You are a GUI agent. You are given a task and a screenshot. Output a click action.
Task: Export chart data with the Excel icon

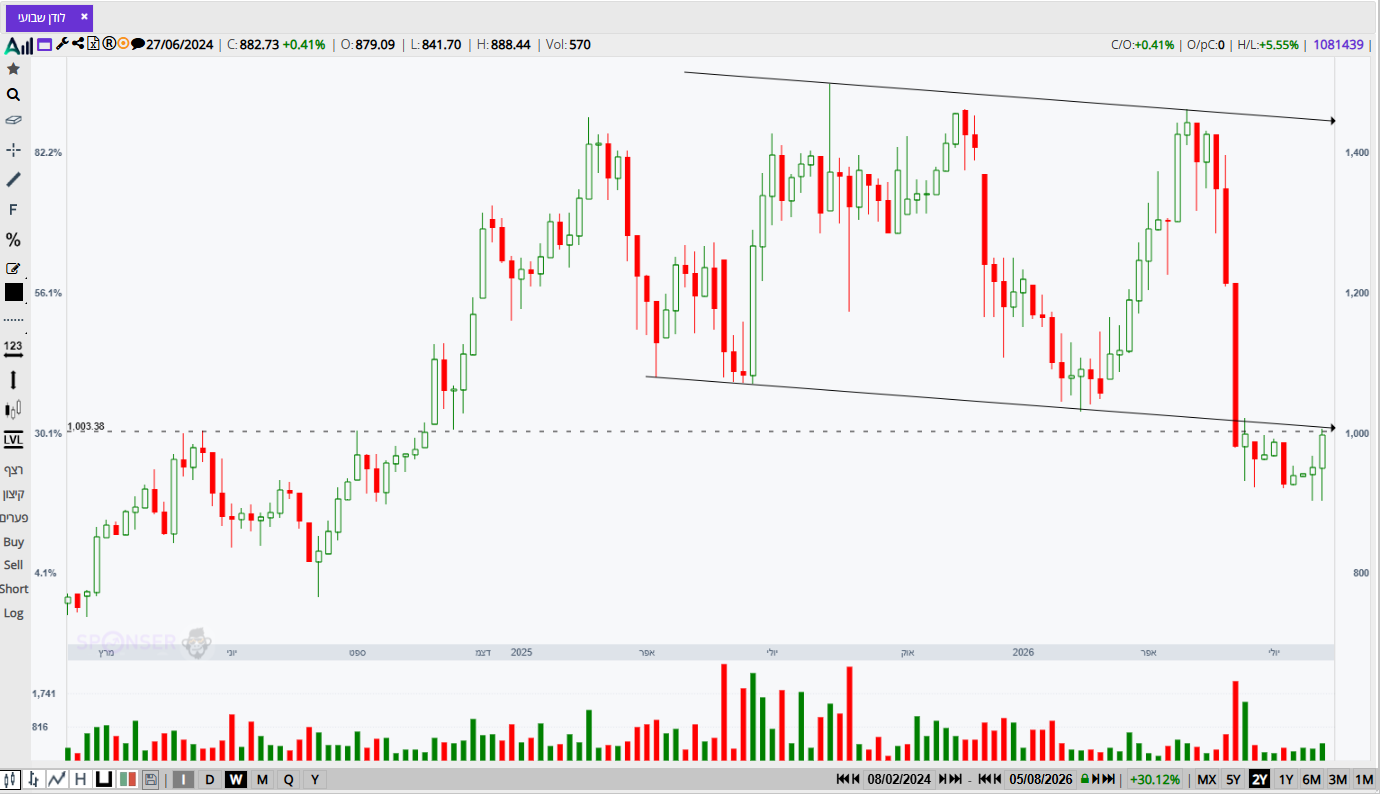point(93,44)
